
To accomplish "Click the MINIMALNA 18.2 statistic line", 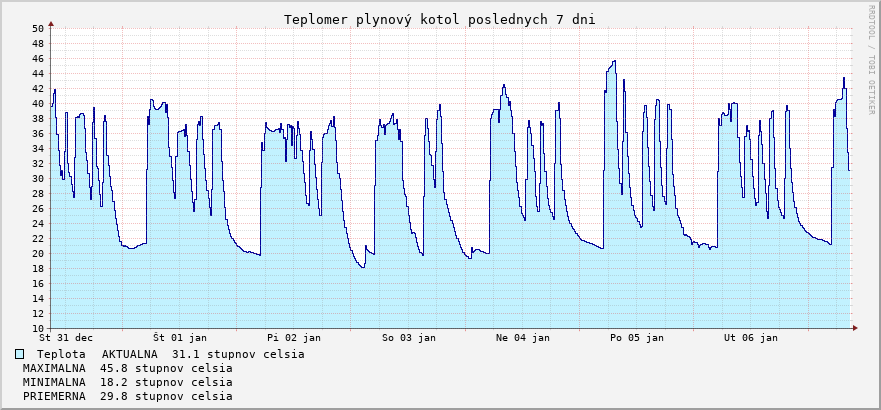I will point(127,382).
